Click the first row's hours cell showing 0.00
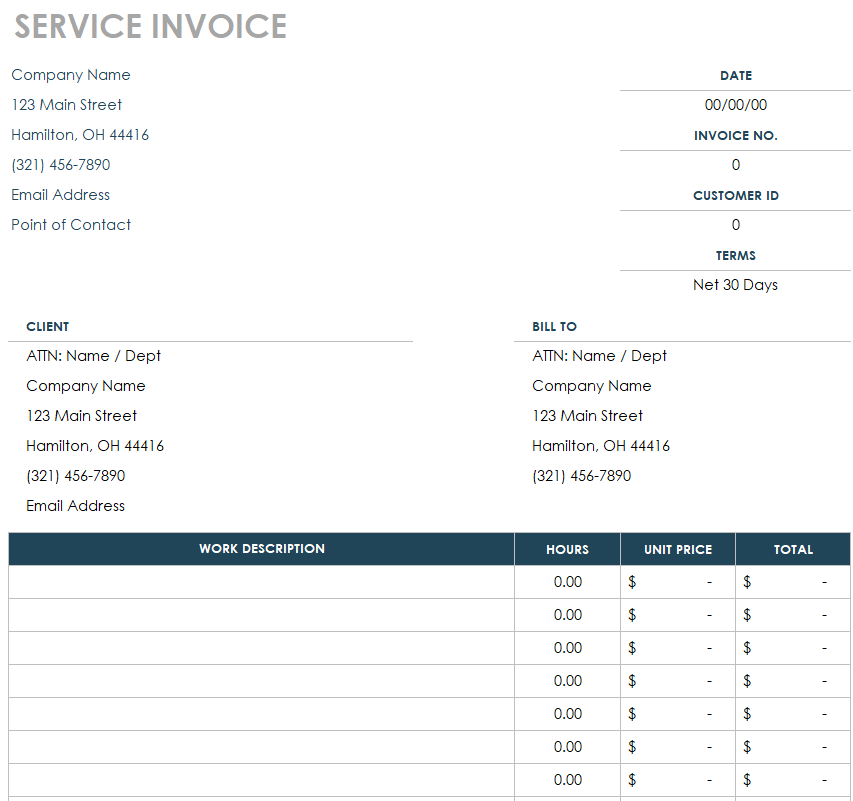 (567, 582)
